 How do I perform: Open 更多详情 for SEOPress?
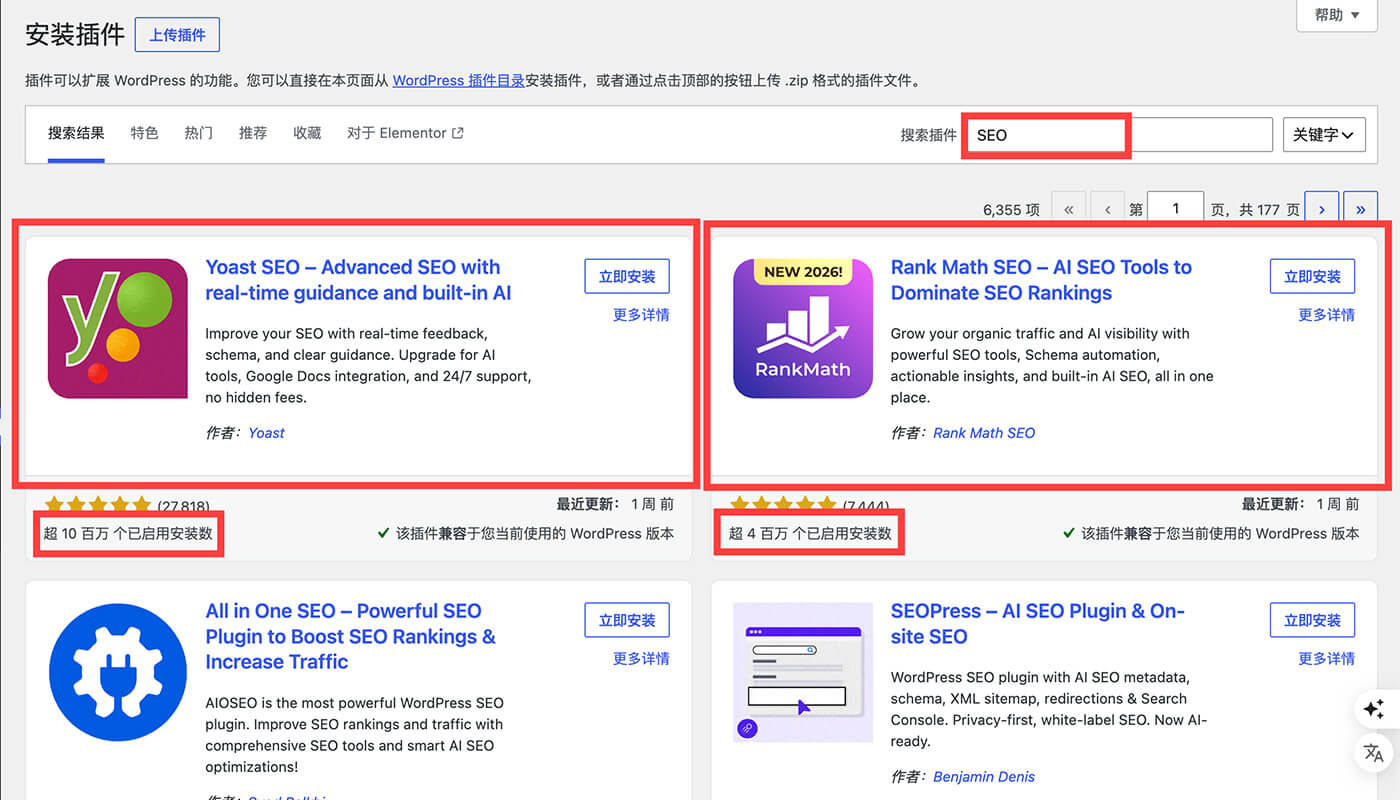point(1326,659)
